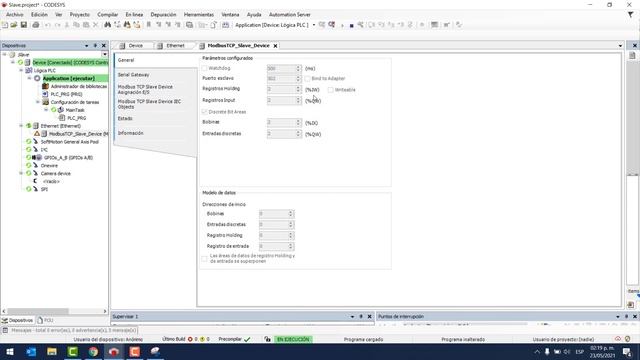The height and width of the screenshot is (360, 640).
Task: Click the Bobinas start address field
Action: (273, 214)
